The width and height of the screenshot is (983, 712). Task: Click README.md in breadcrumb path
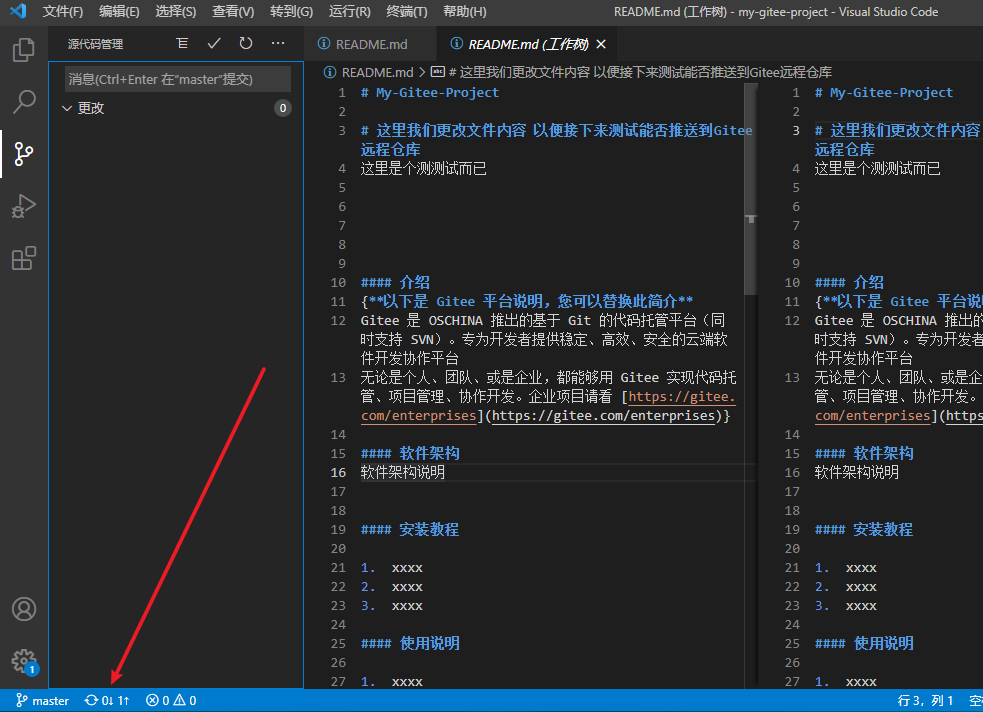[377, 72]
